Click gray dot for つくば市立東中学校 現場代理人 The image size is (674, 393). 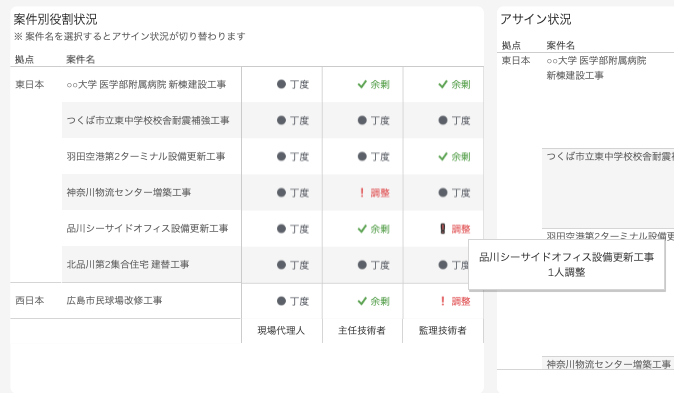click(x=281, y=120)
